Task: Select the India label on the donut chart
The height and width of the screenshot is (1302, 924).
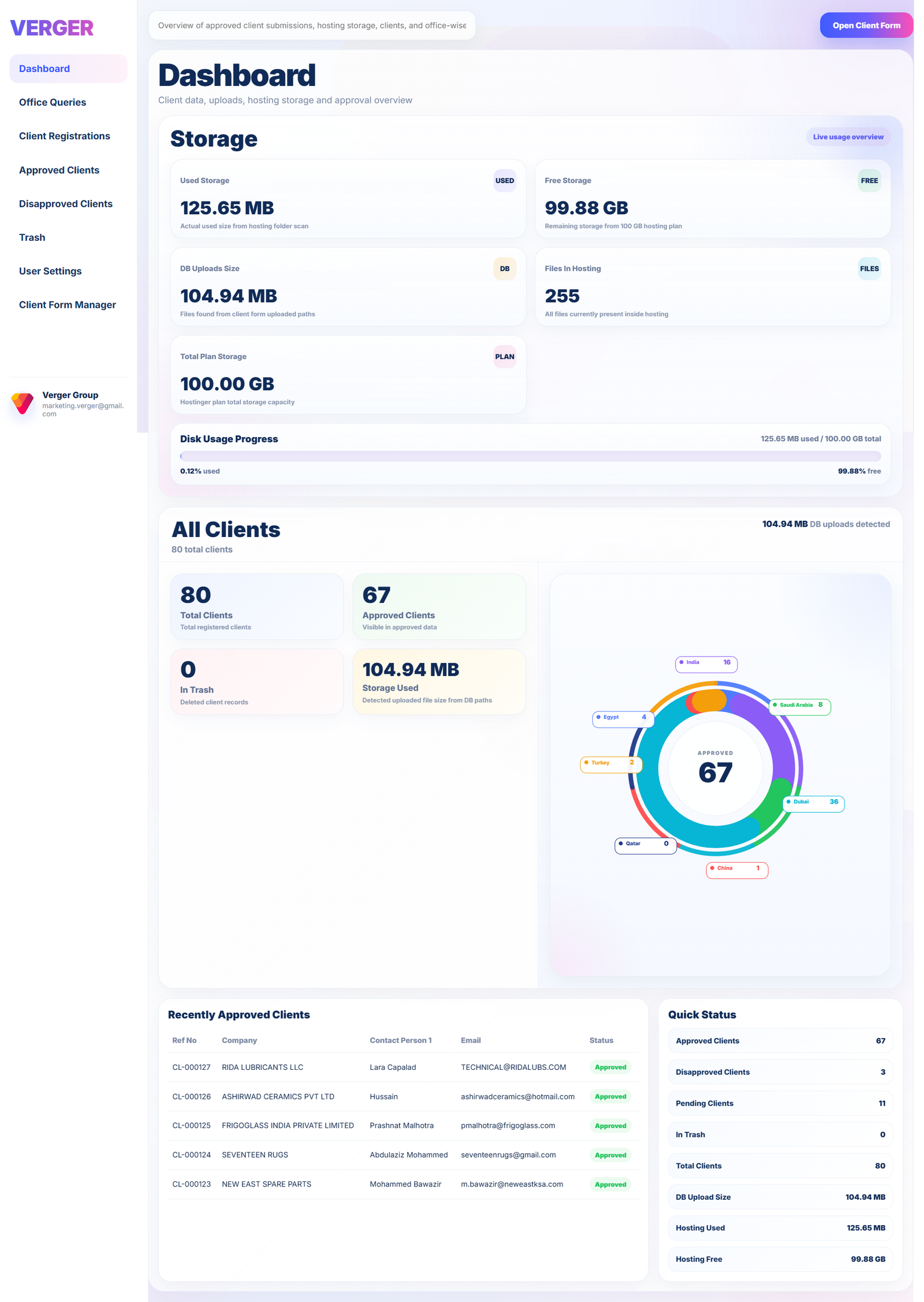Action: tap(706, 663)
